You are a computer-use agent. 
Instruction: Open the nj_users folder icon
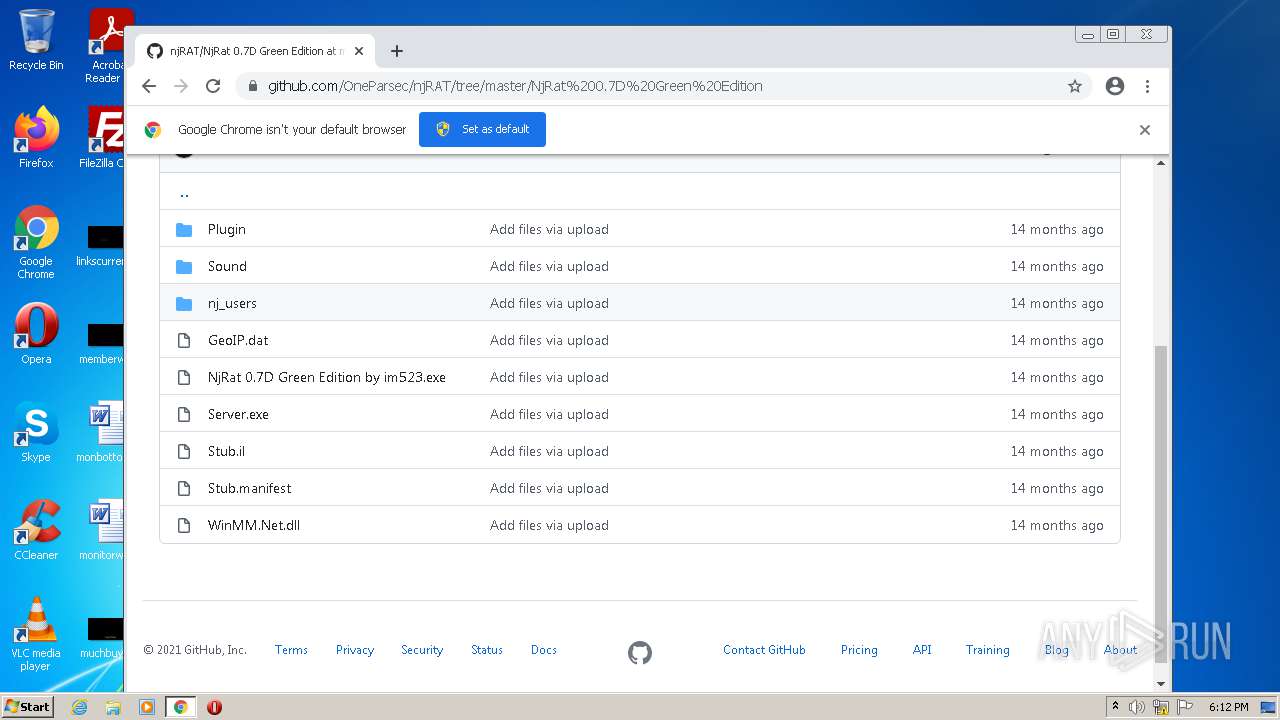pos(184,303)
